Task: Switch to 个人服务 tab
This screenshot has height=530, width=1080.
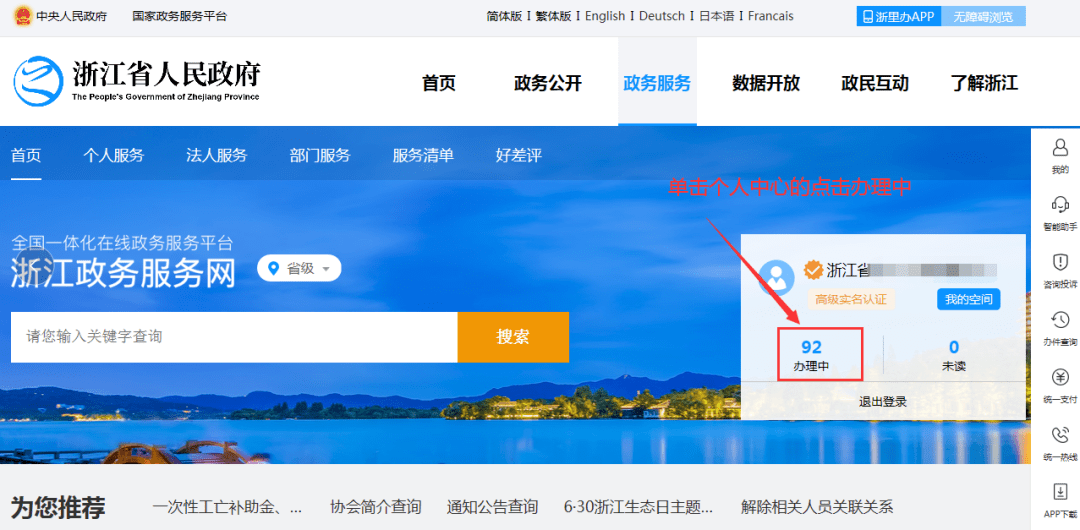Action: click(x=114, y=155)
